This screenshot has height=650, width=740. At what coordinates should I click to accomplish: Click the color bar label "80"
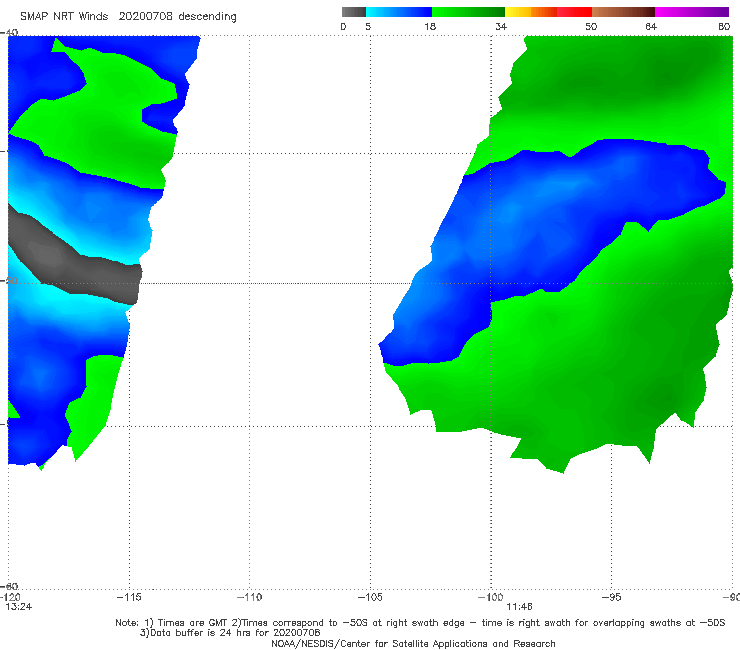pos(724,26)
